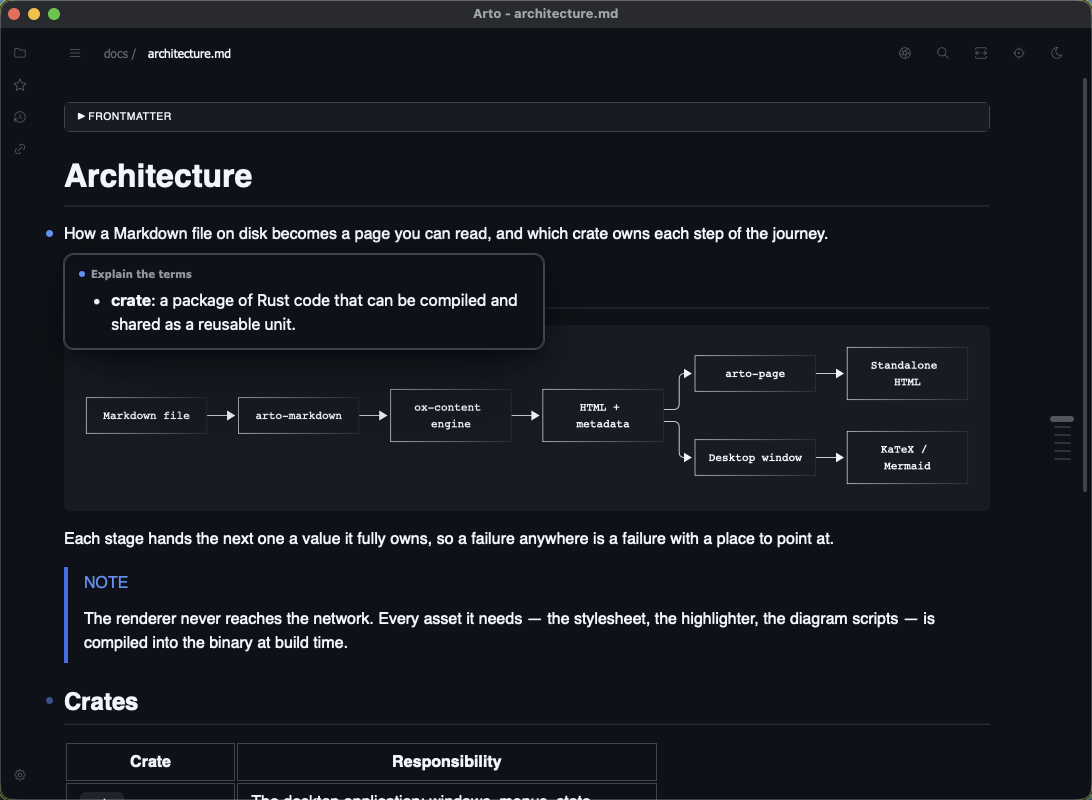Screen dimensions: 1092x800
Task: Click the aperture icon in the top toolbar
Action: [x=905, y=53]
